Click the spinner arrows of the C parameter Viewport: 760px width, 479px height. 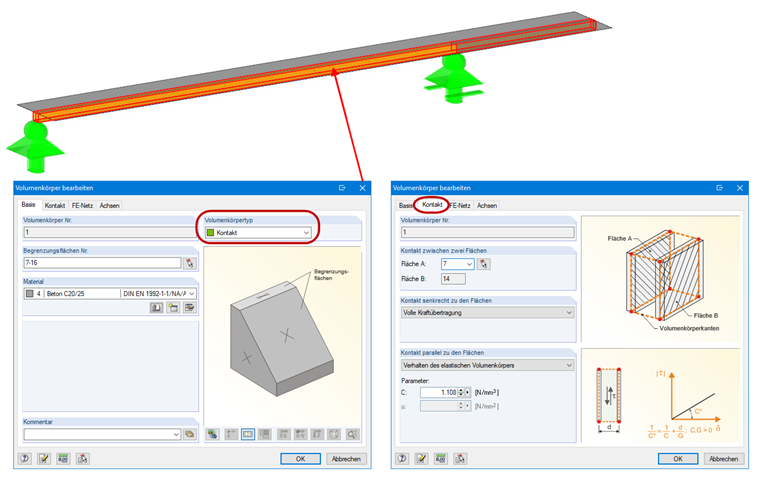pos(461,392)
